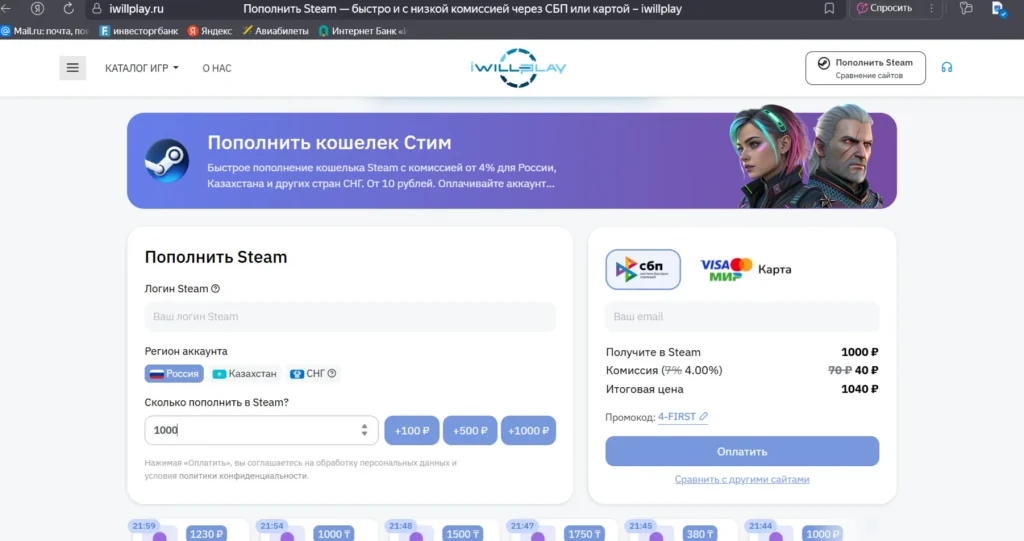Choose Карта payment method
The height and width of the screenshot is (541, 1024).
pyautogui.click(x=746, y=269)
